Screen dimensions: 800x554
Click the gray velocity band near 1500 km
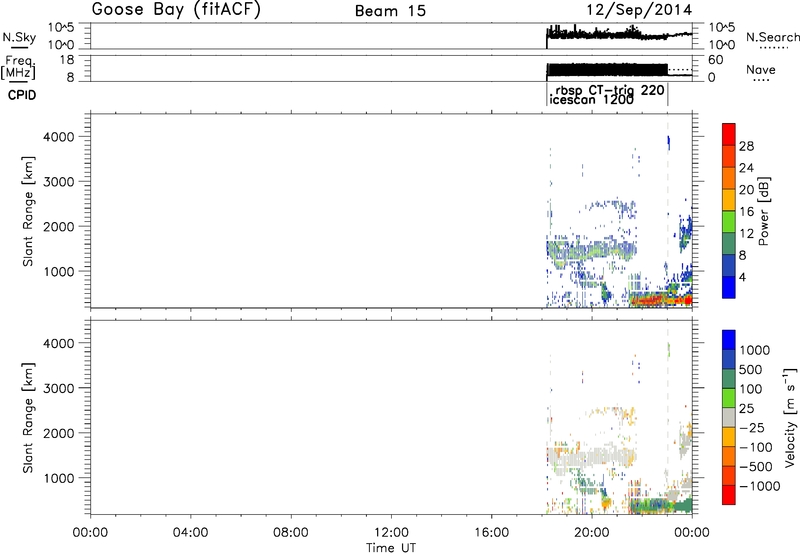pyautogui.click(x=592, y=456)
